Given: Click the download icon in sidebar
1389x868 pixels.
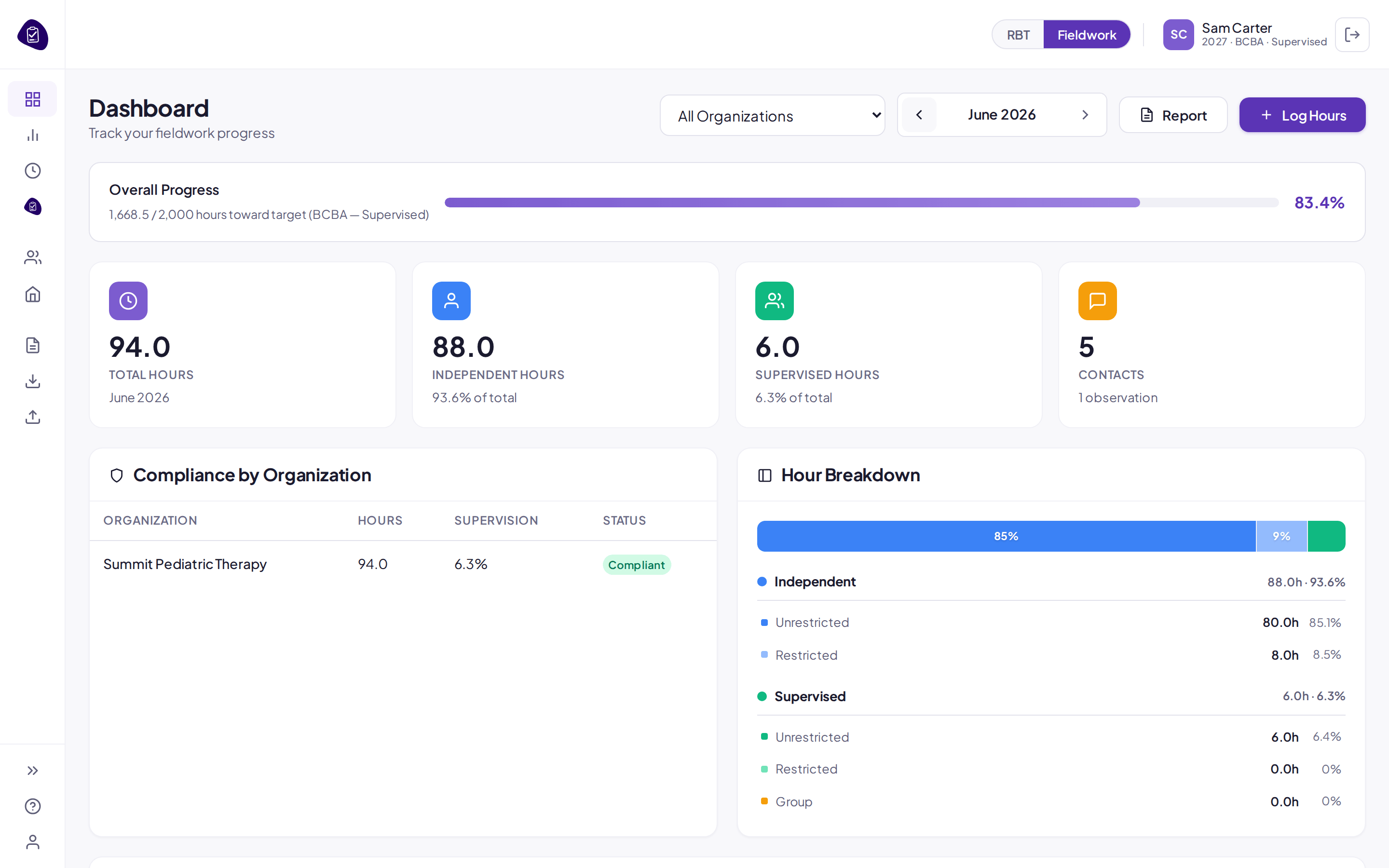Looking at the screenshot, I should [x=33, y=381].
